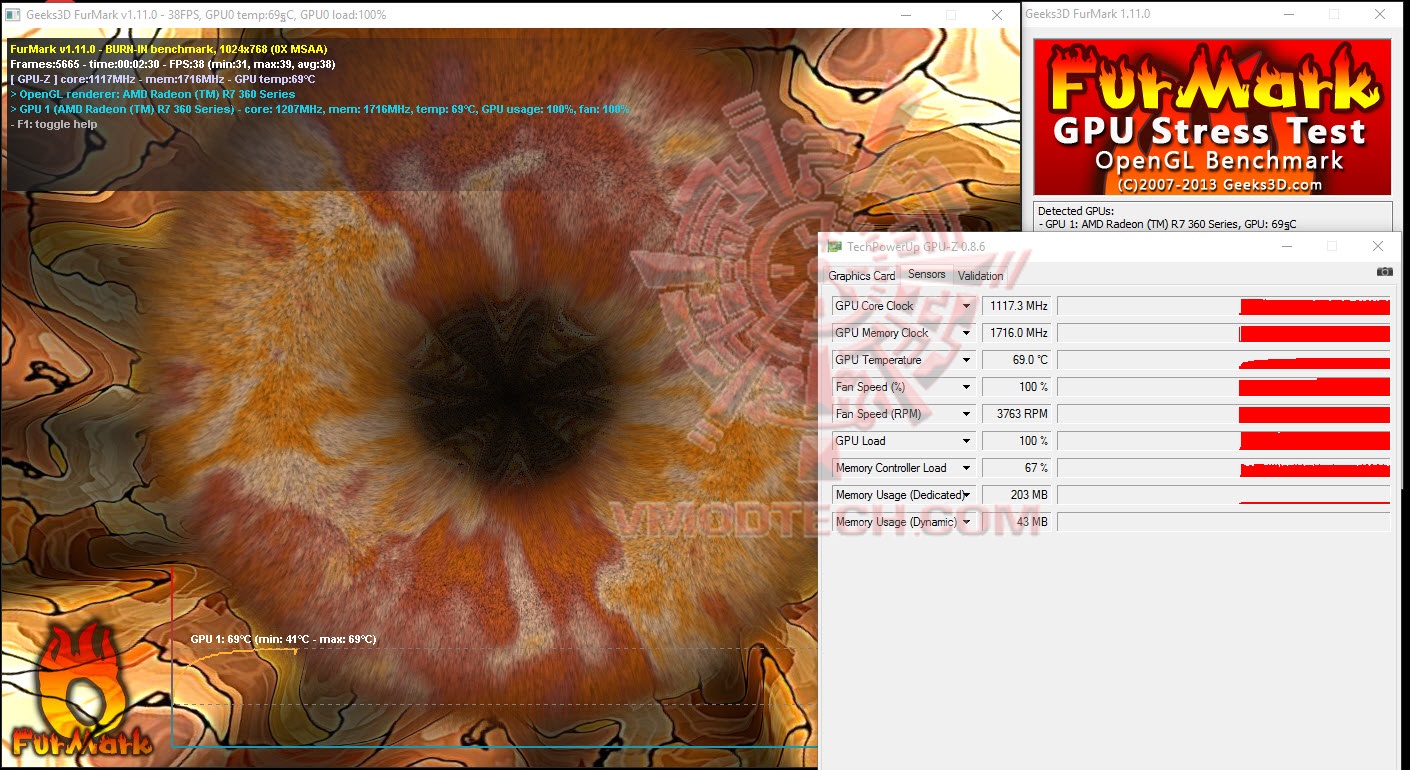Click the "69.0 °C" temperature value

(1016, 360)
